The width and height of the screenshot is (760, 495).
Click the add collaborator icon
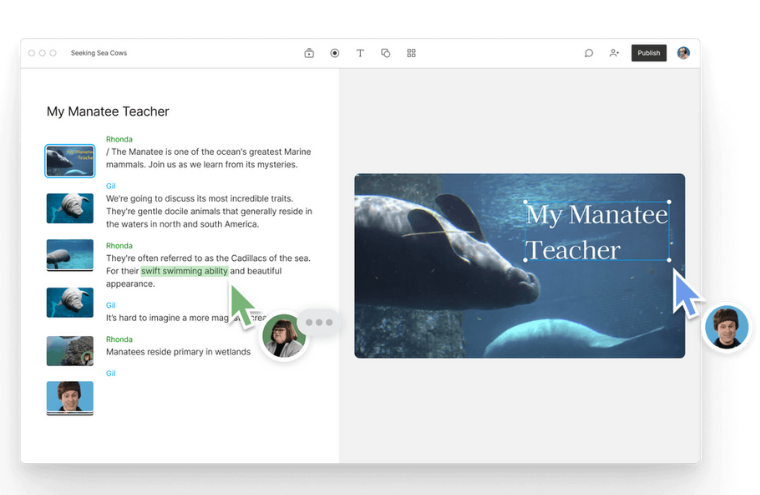[614, 53]
